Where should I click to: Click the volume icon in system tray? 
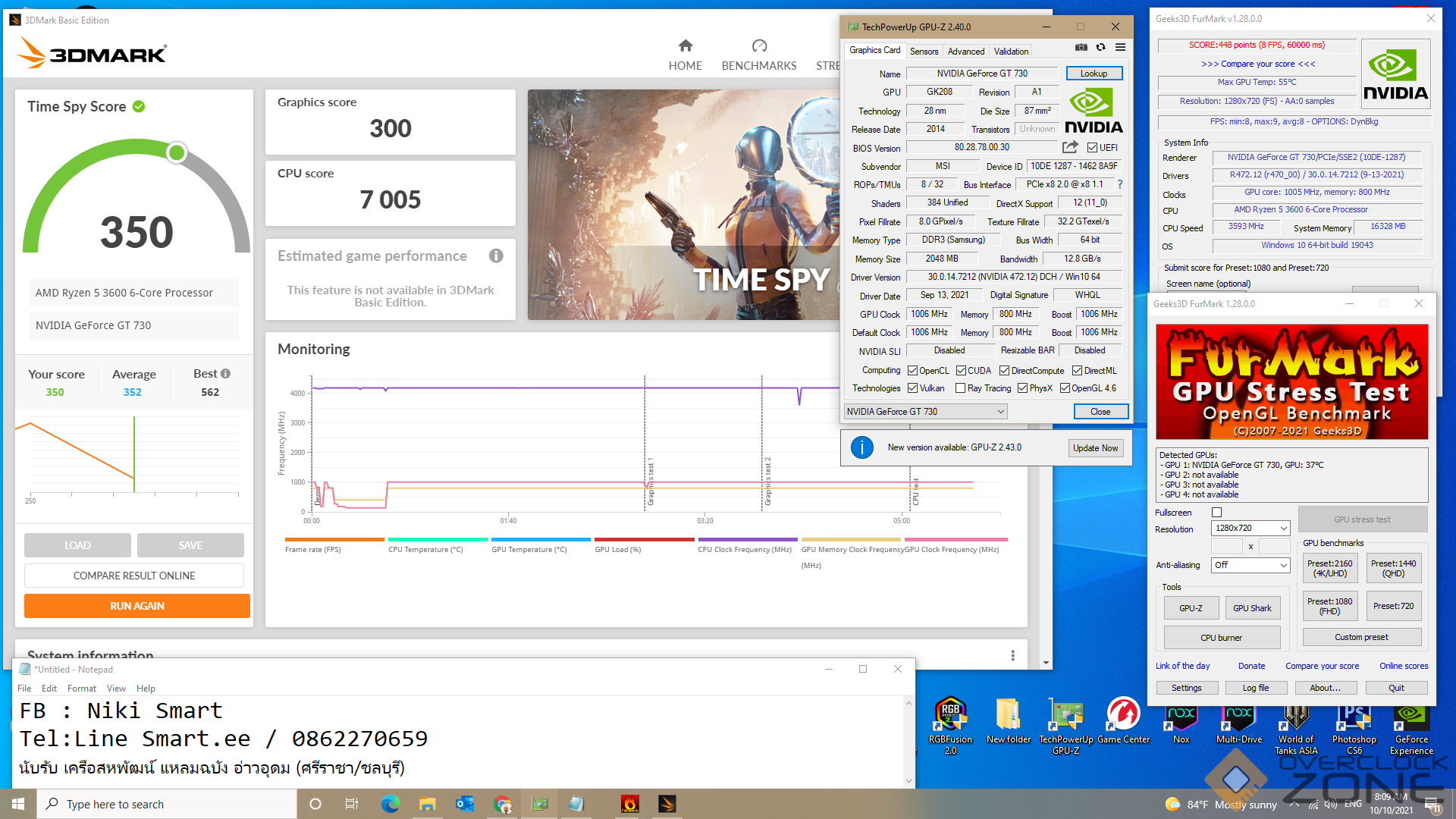tap(1330, 804)
